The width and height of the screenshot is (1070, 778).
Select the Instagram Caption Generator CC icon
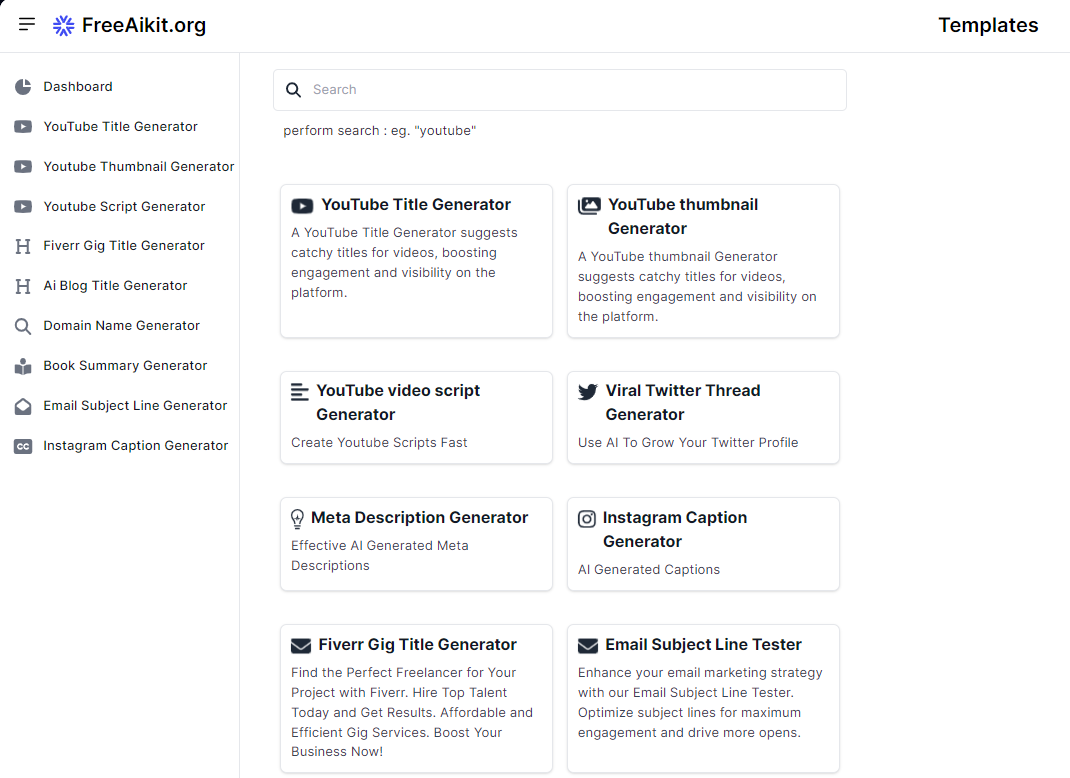pyautogui.click(x=22, y=445)
